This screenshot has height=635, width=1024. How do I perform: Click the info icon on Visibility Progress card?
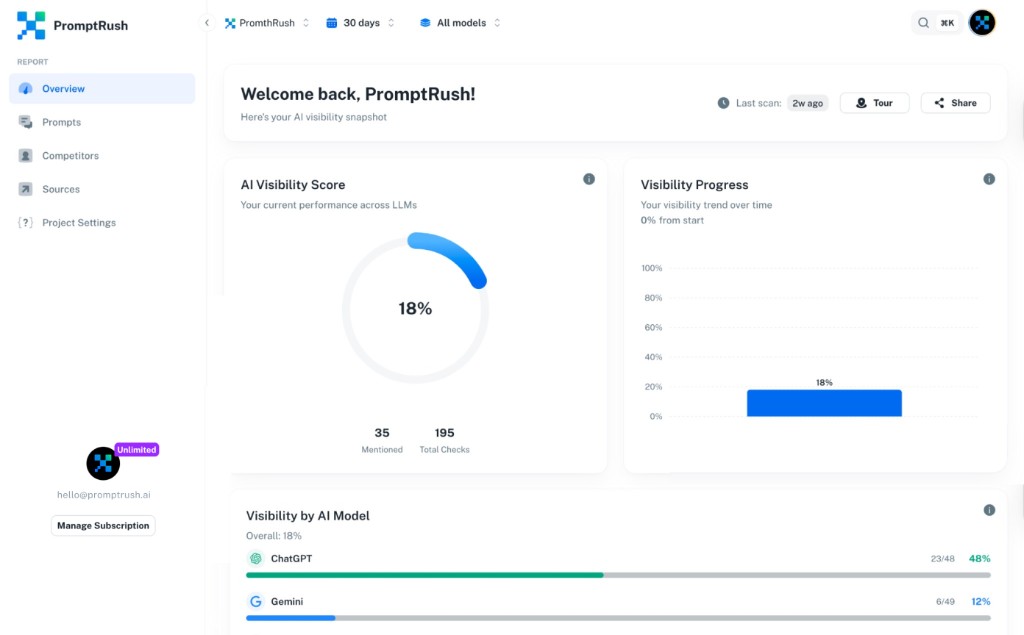coord(989,179)
